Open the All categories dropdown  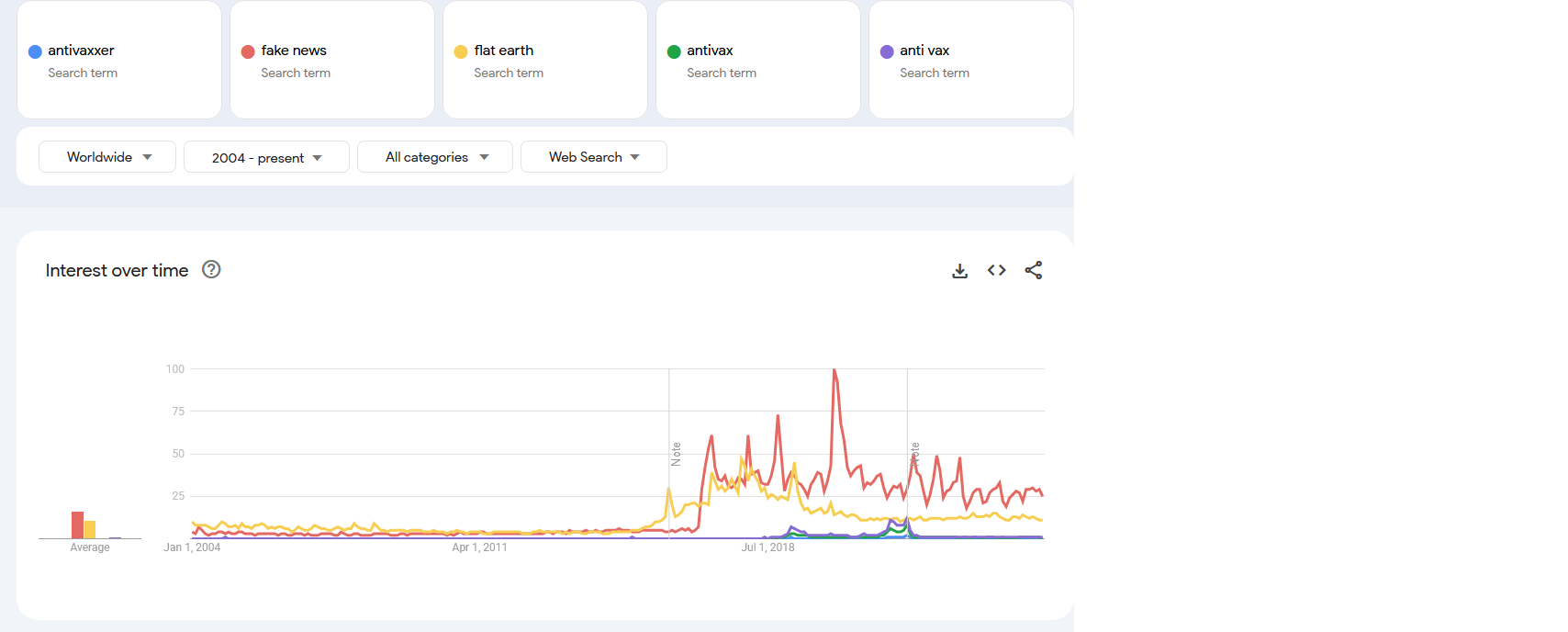(x=435, y=157)
